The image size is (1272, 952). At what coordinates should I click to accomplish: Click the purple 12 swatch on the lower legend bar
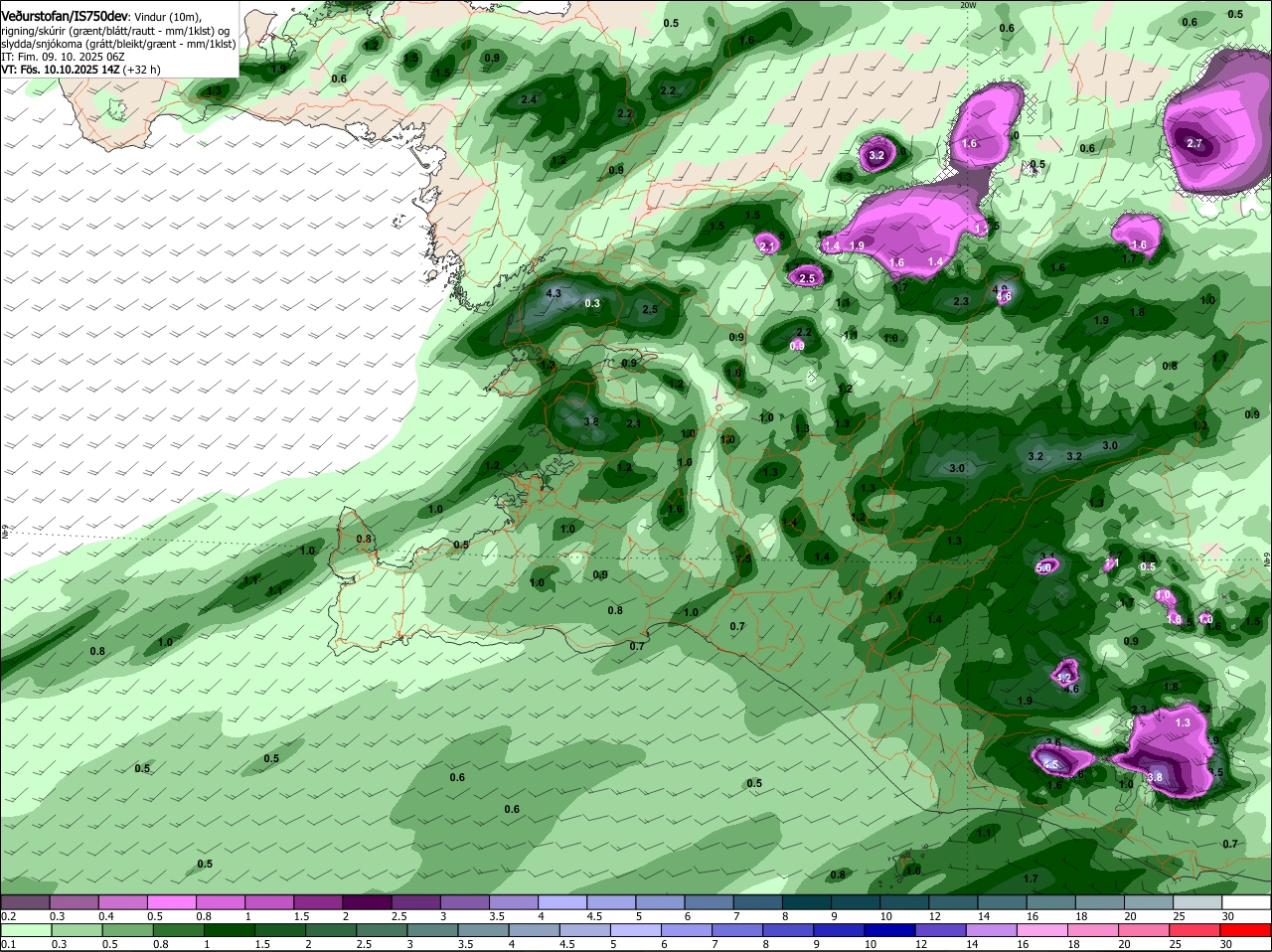click(941, 930)
